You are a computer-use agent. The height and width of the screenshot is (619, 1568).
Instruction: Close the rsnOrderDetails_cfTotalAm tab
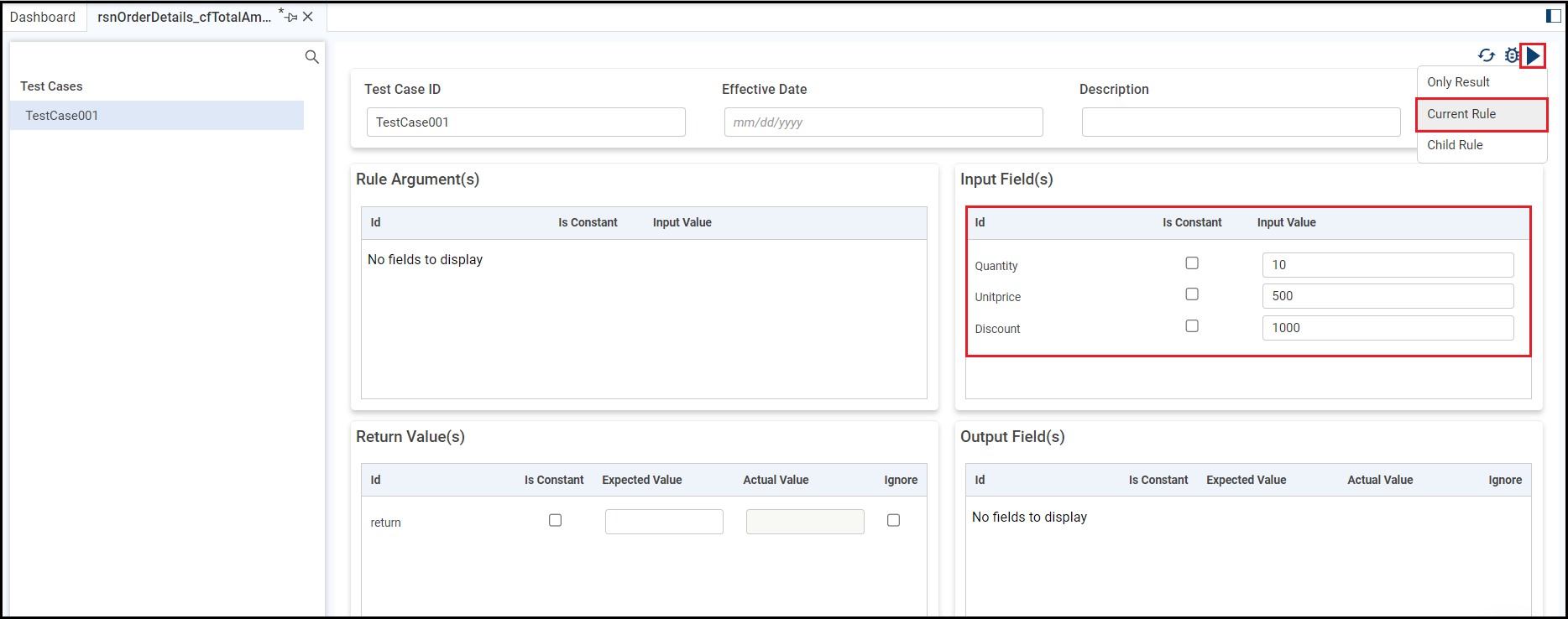point(308,17)
